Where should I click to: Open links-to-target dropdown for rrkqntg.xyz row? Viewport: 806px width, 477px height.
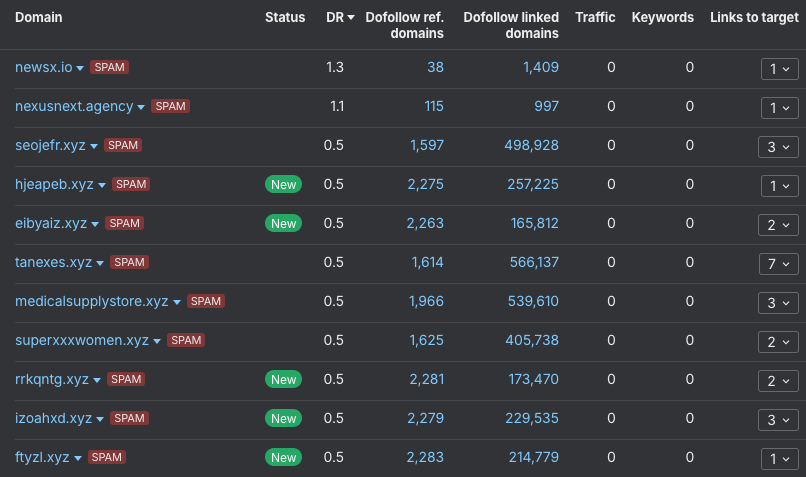(778, 381)
